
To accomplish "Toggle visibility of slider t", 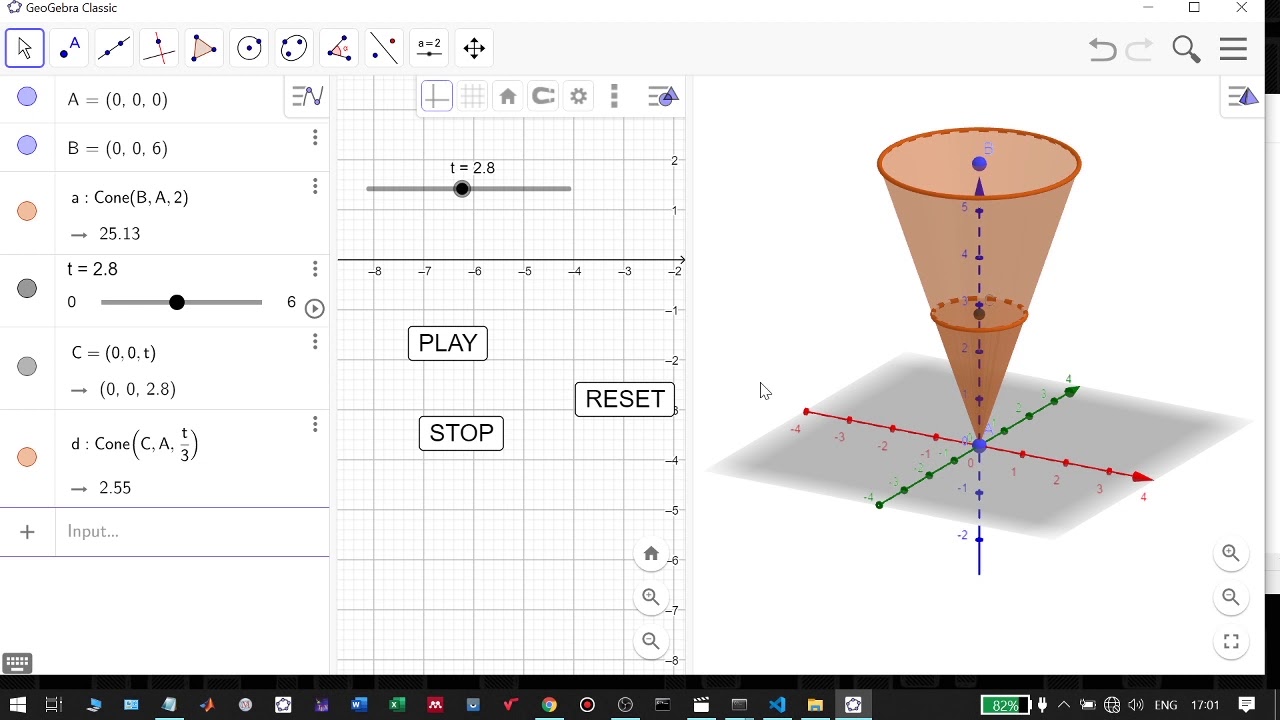I will tap(27, 289).
